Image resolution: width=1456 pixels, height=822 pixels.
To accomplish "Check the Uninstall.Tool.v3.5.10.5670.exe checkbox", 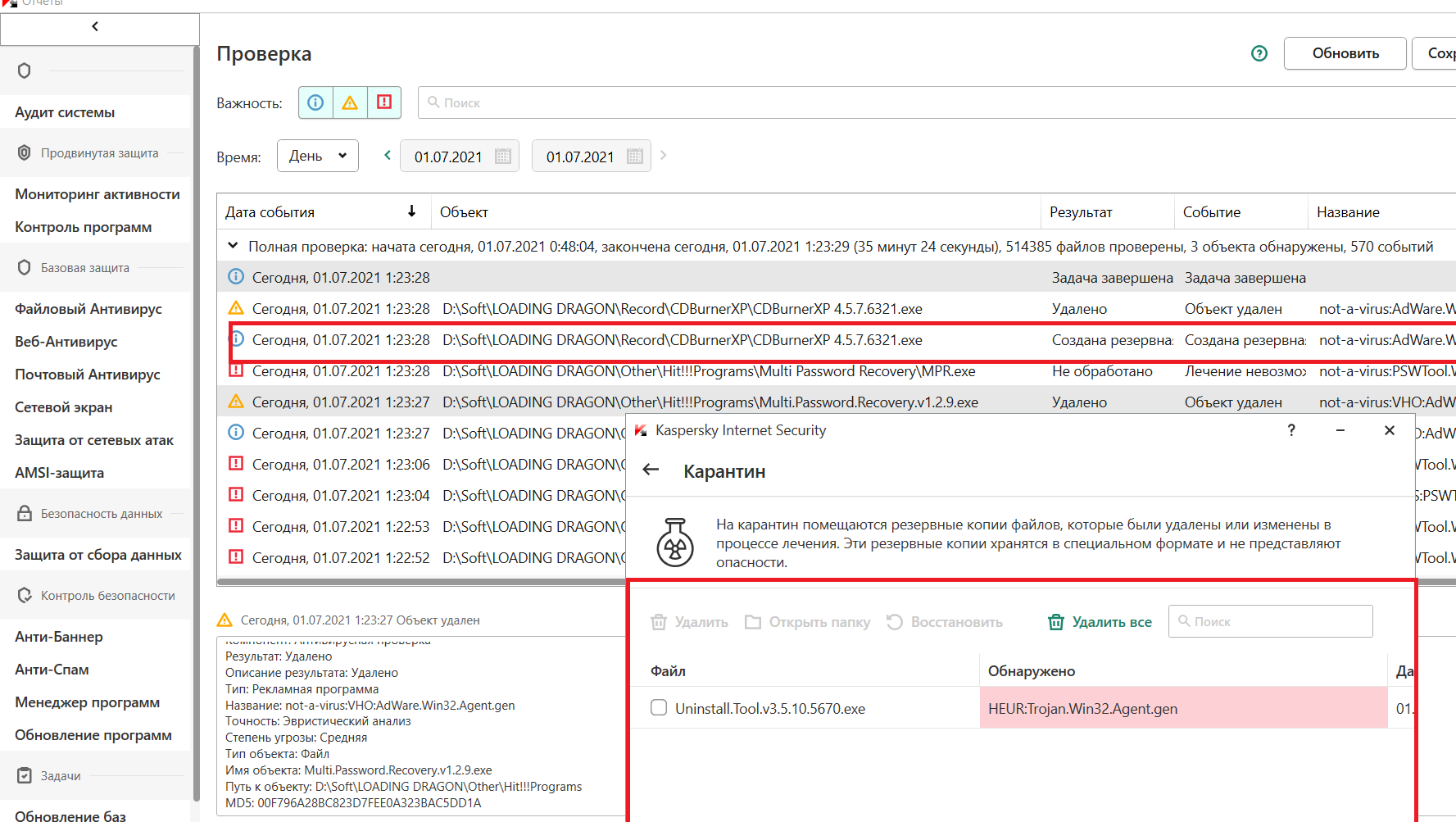I will tap(659, 707).
